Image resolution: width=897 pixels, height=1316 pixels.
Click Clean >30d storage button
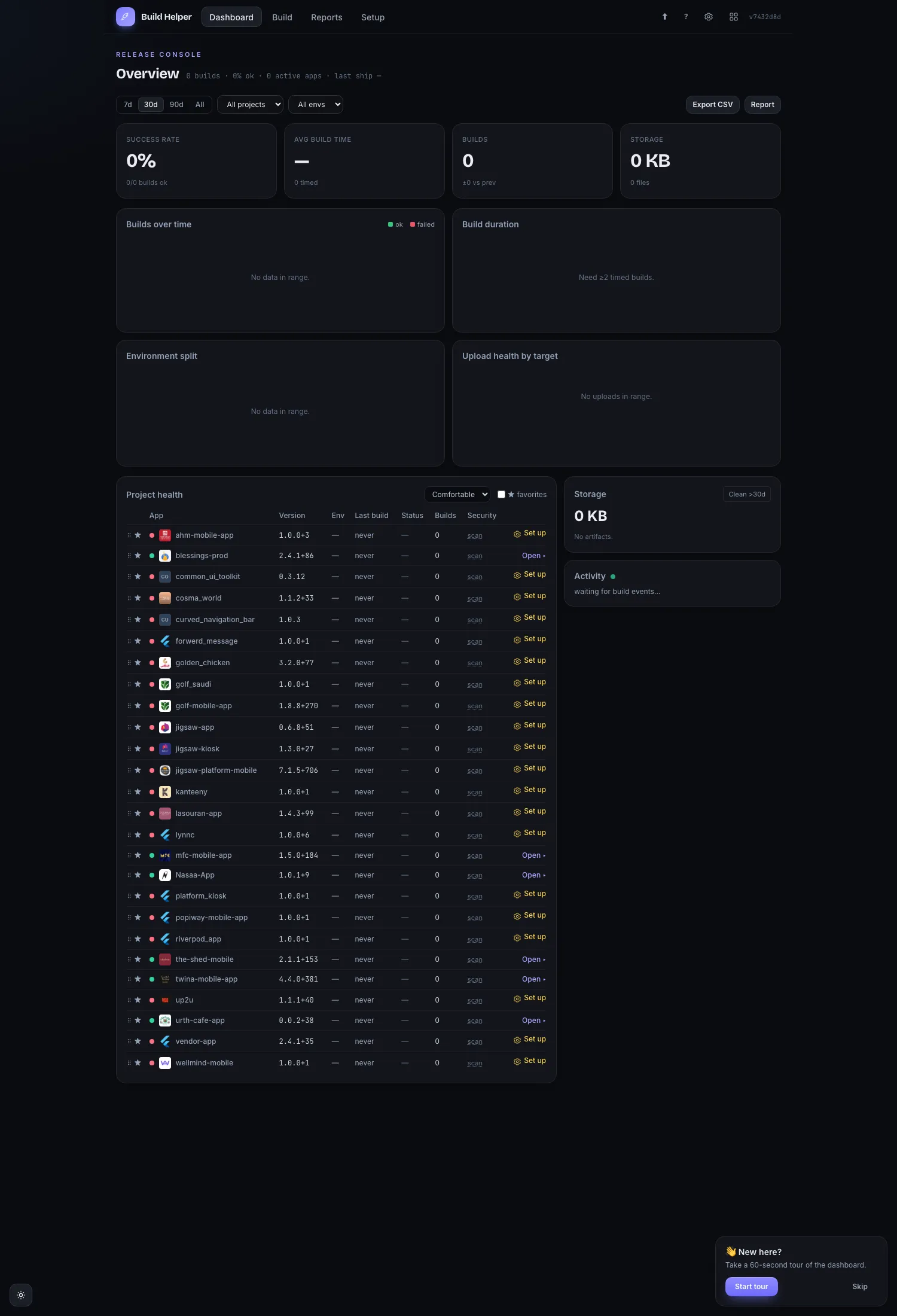click(x=747, y=494)
